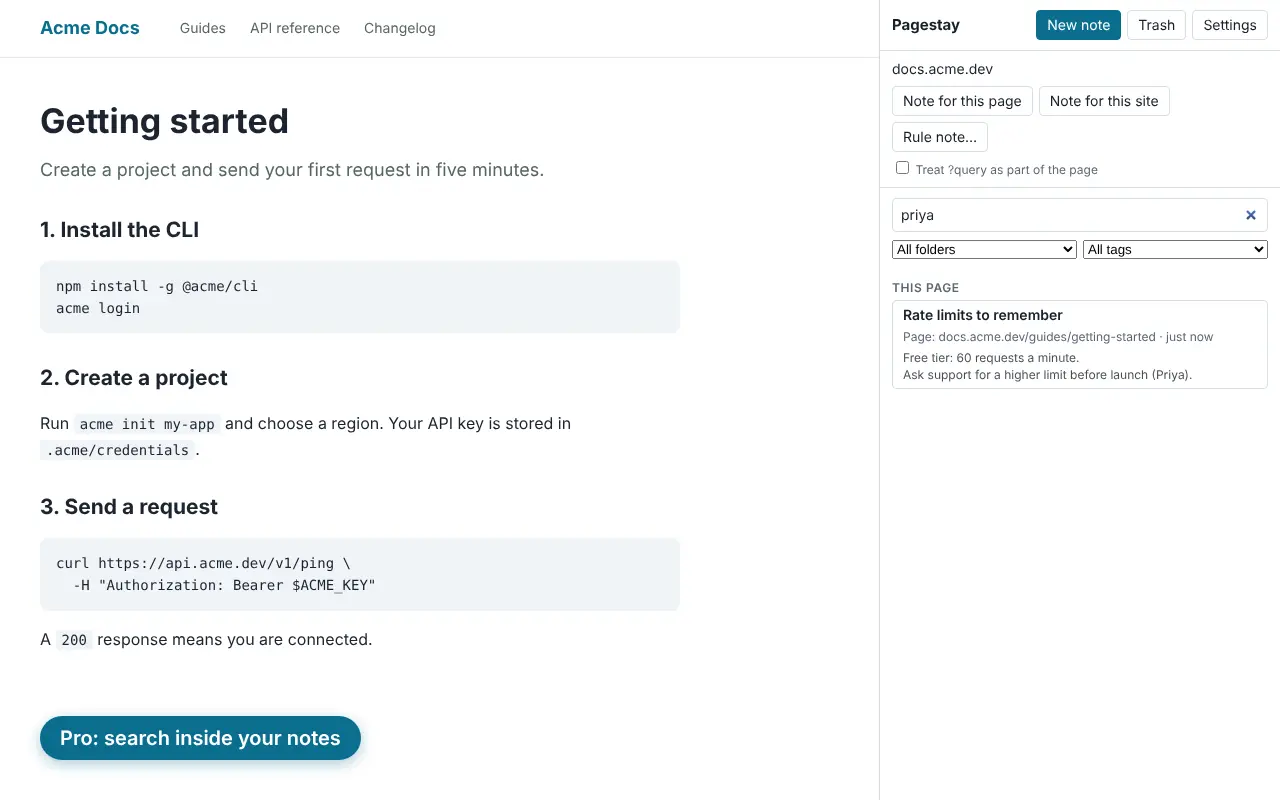Image resolution: width=1280 pixels, height=800 pixels.
Task: Open the All tags dropdown
Action: (1175, 249)
